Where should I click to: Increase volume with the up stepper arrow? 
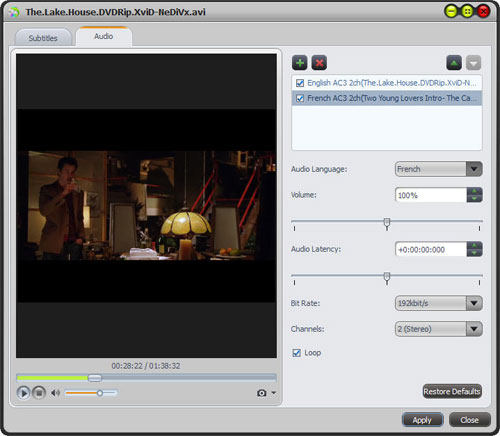tap(474, 191)
